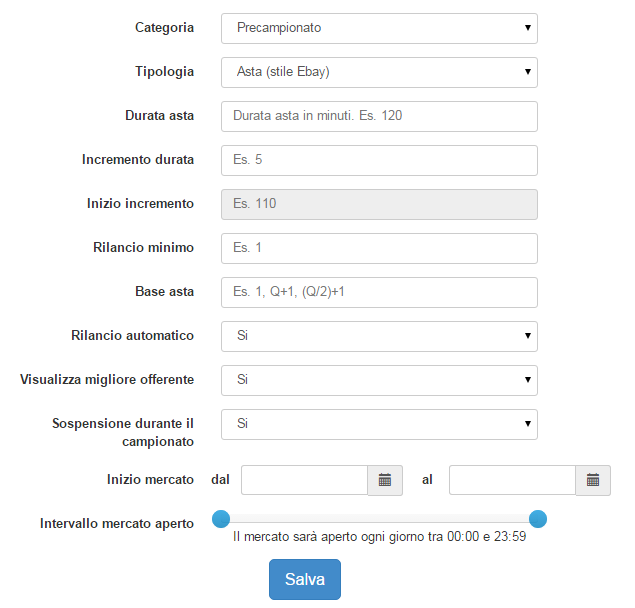Open Sospensione durante il campionato dropdown
Viewport: 635px width, 608px height.
[x=379, y=425]
